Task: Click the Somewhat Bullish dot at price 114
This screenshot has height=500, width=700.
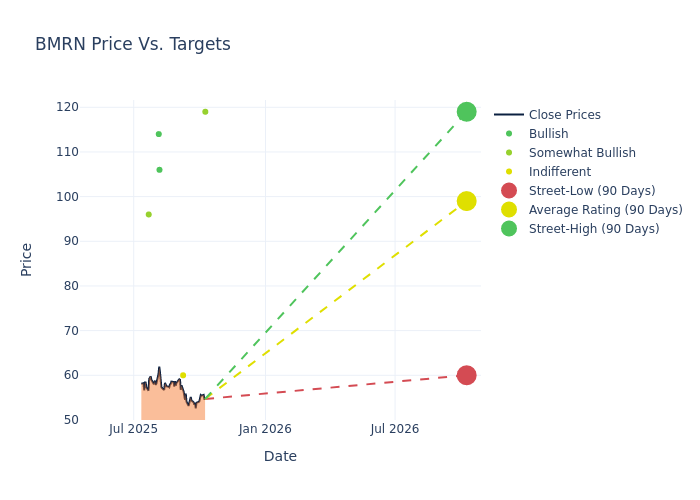Action: (x=158, y=134)
